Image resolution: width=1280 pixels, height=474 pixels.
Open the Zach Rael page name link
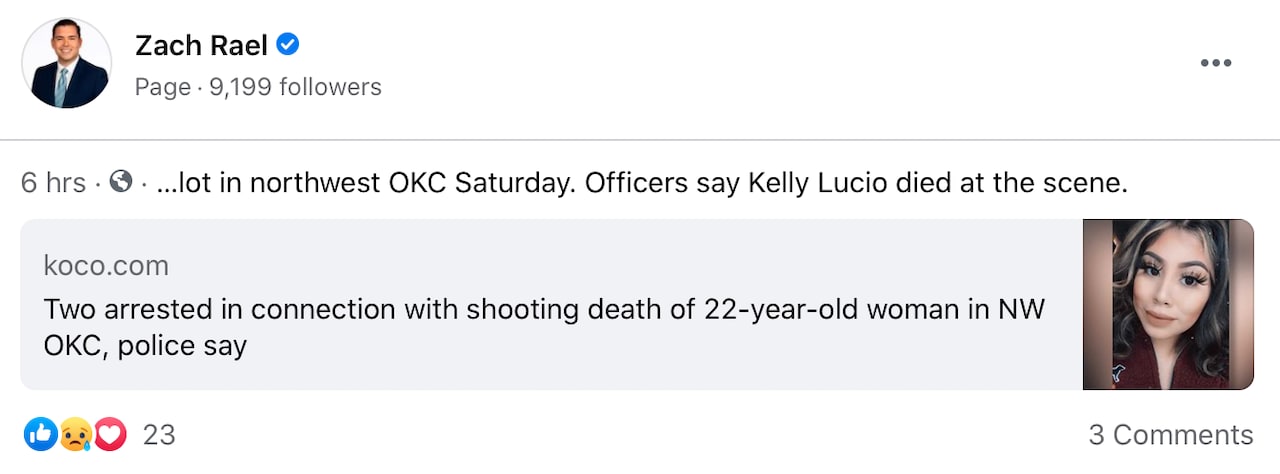201,45
